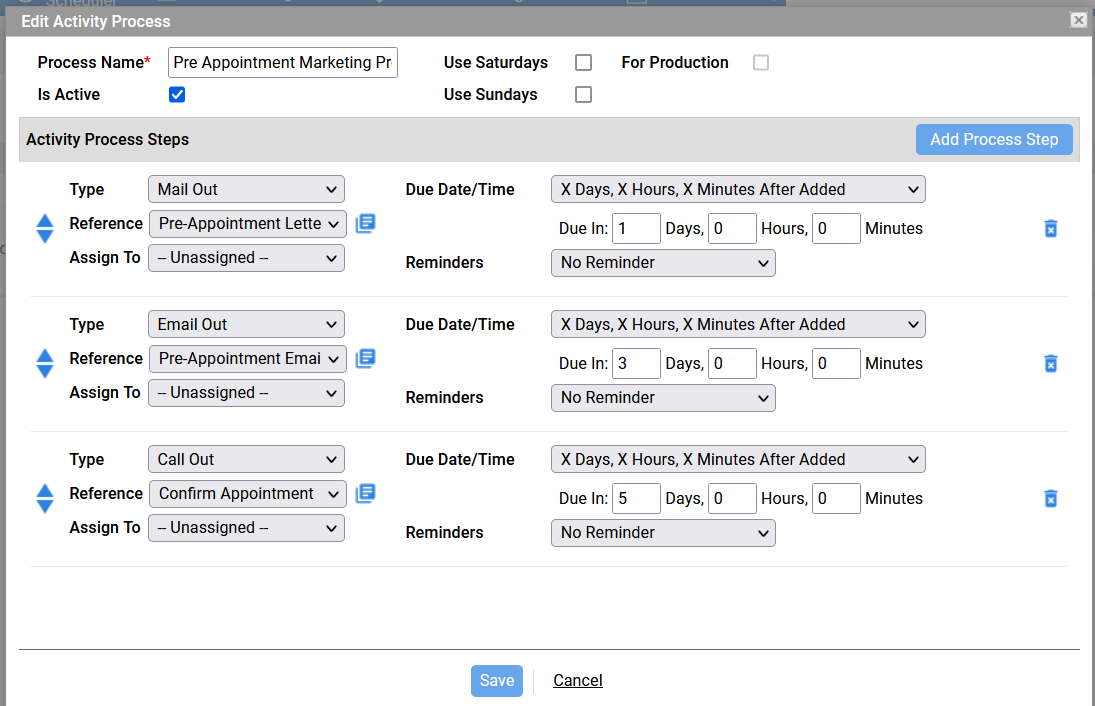Delete the Call Out process step
Viewport: 1095px width, 706px height.
pos(1050,498)
